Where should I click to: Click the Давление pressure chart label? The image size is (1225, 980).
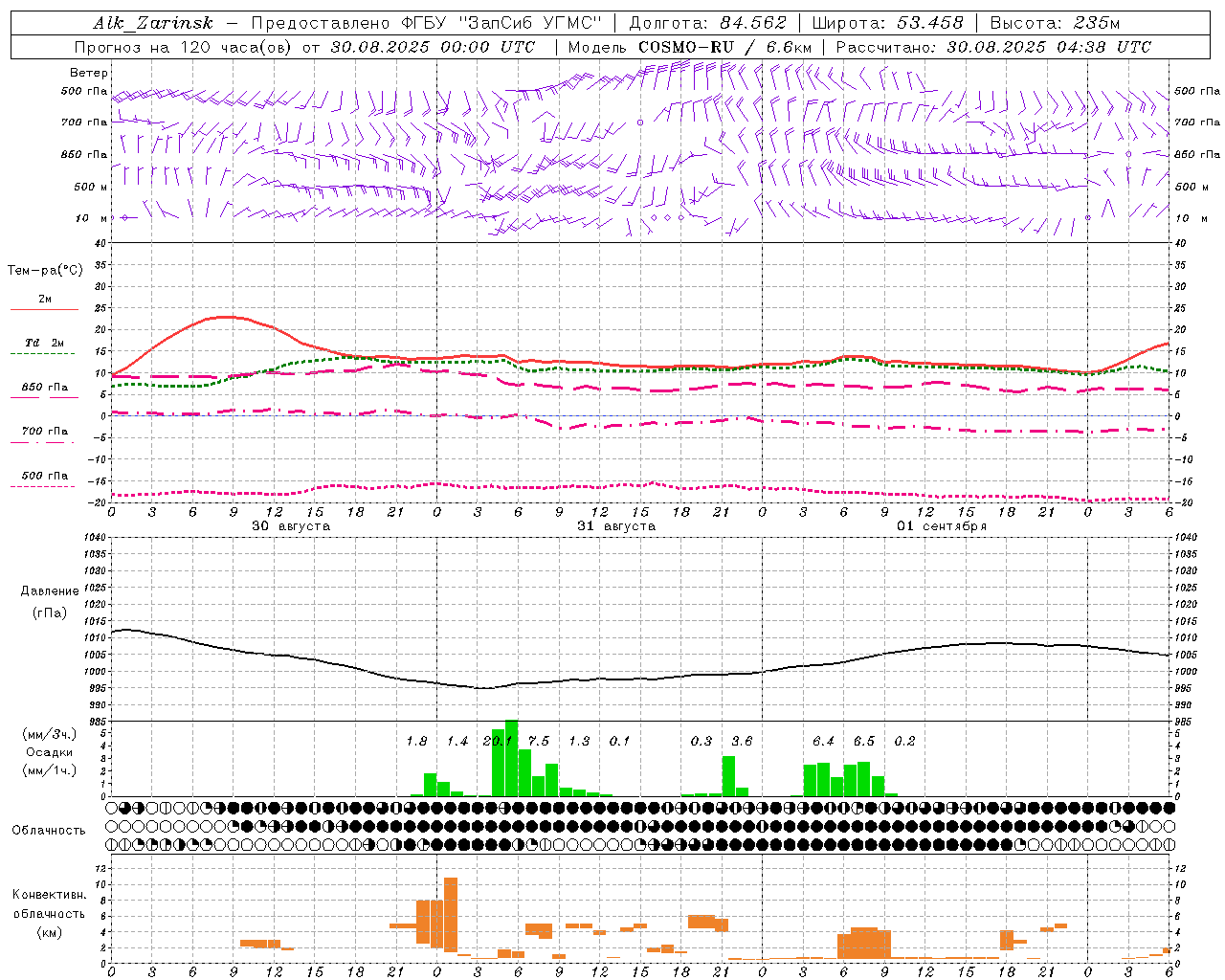[x=50, y=591]
